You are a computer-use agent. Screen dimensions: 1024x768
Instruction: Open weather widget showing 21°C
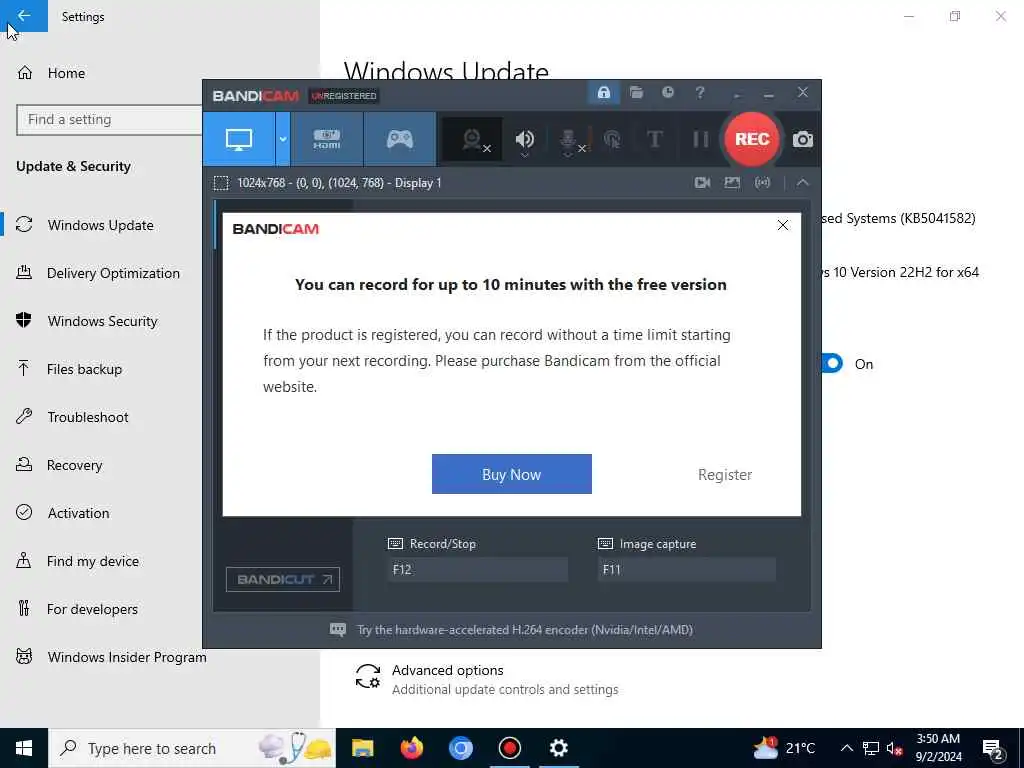(x=784, y=748)
